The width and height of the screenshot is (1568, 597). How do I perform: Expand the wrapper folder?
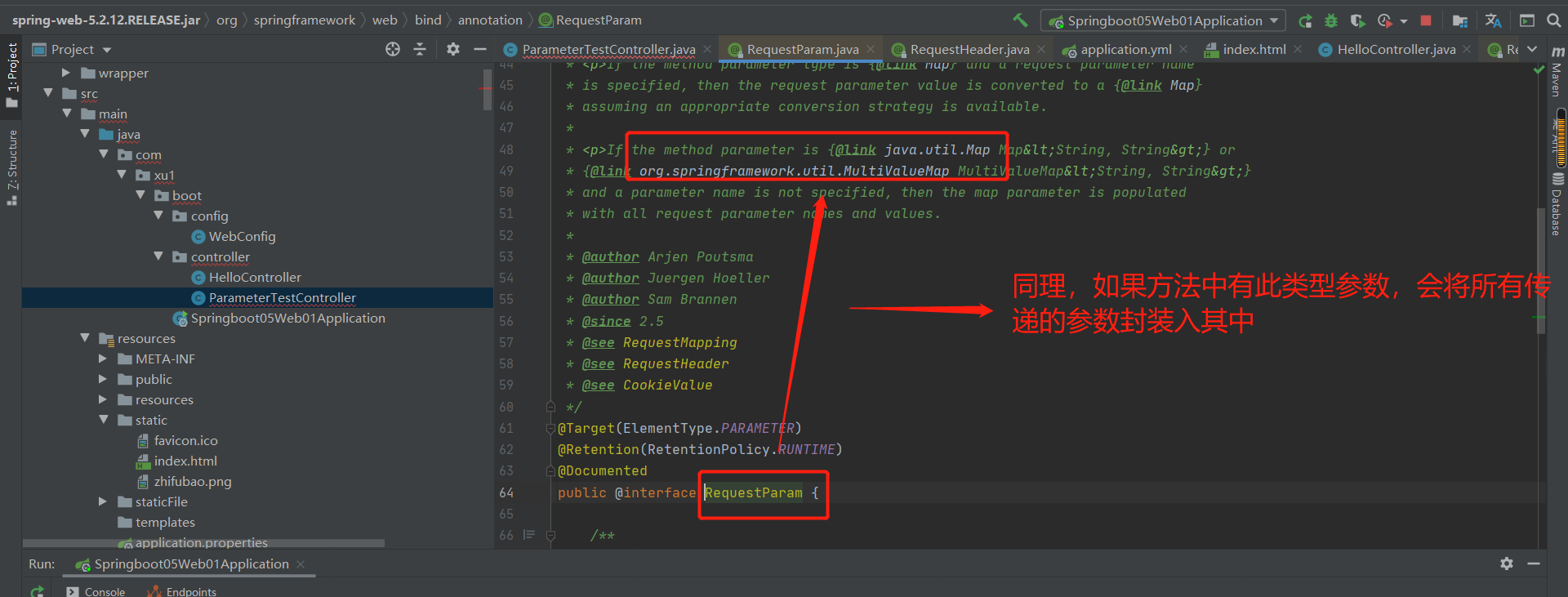(x=66, y=73)
